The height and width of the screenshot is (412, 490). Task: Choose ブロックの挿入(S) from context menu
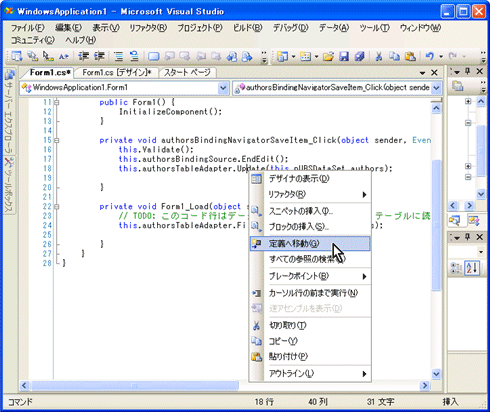point(310,227)
